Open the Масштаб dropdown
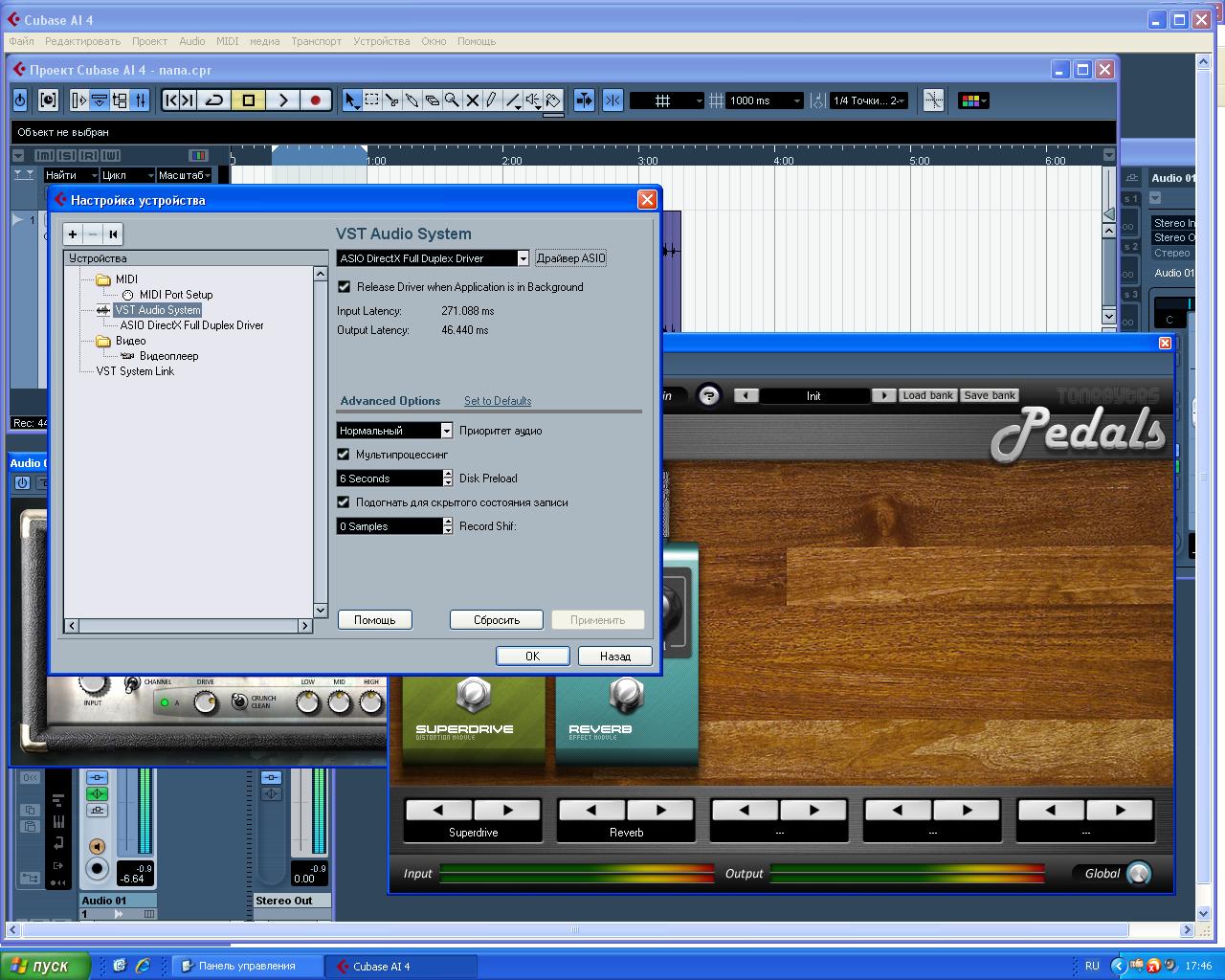 pyautogui.click(x=184, y=175)
